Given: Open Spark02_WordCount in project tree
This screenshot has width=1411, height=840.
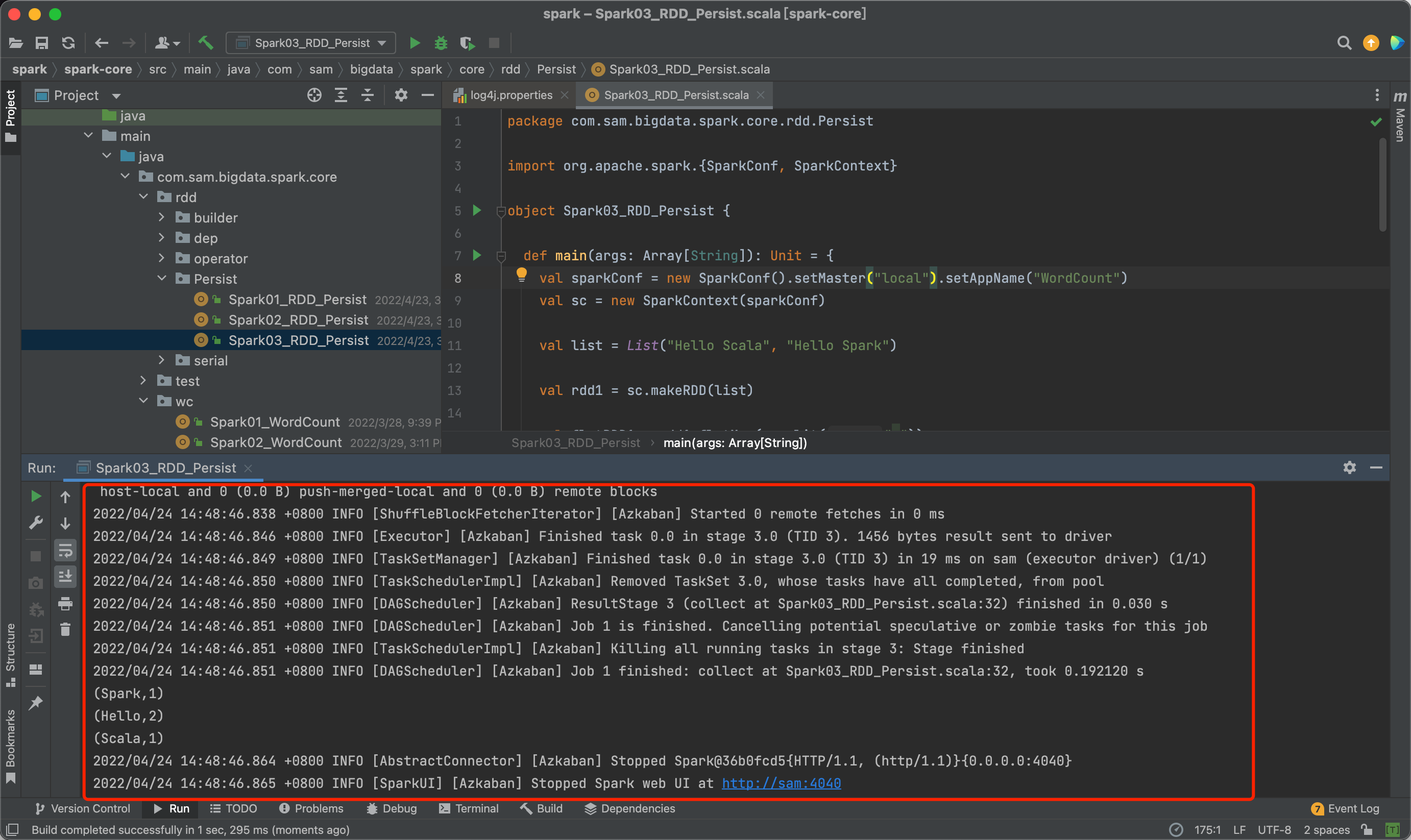Looking at the screenshot, I should [276, 442].
